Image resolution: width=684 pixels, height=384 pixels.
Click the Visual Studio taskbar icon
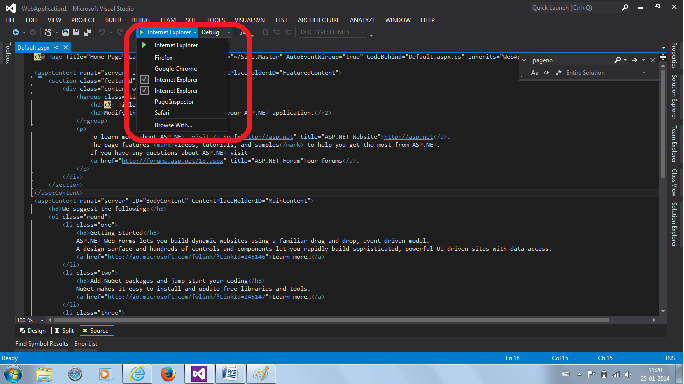coord(198,374)
